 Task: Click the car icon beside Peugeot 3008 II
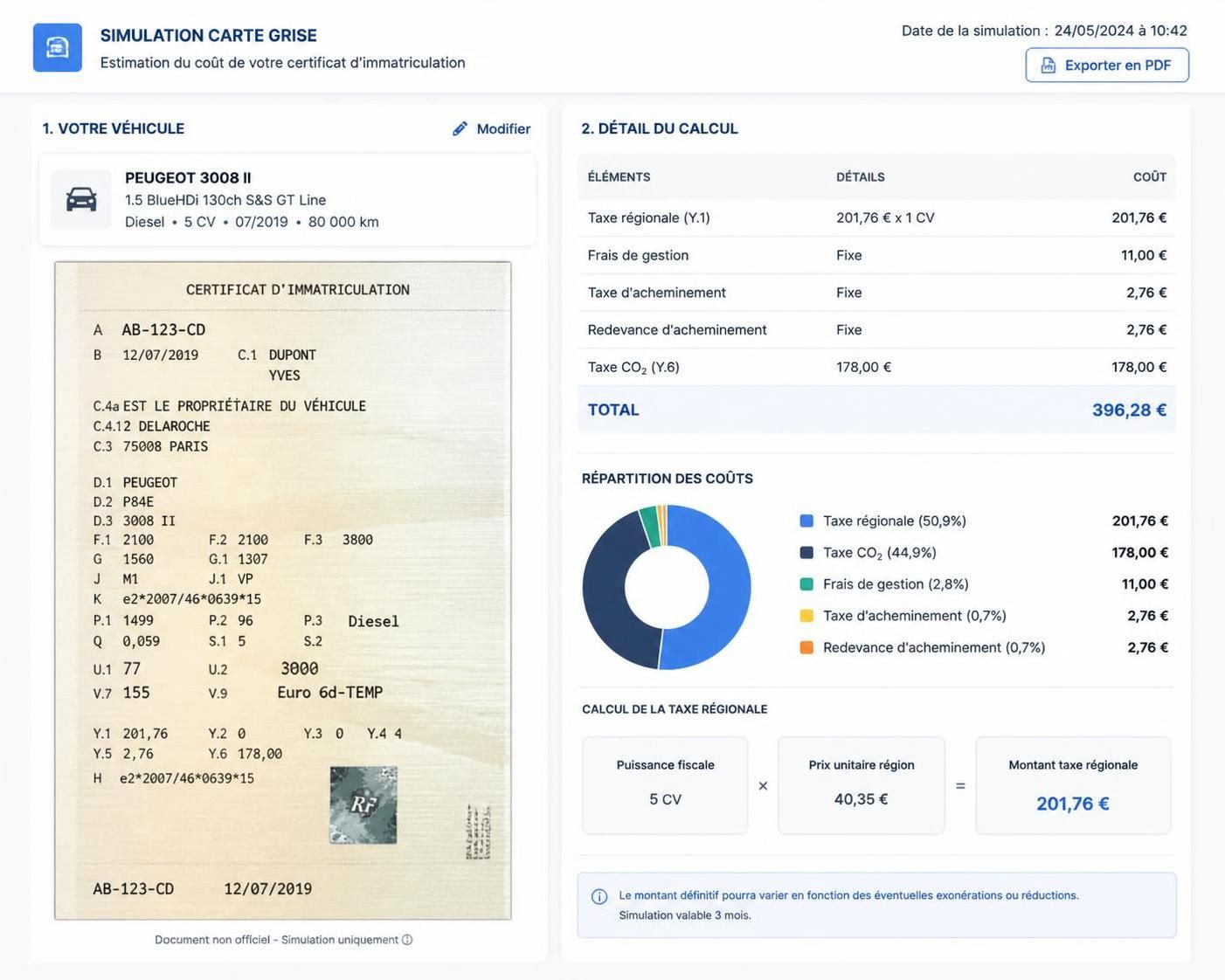(81, 199)
